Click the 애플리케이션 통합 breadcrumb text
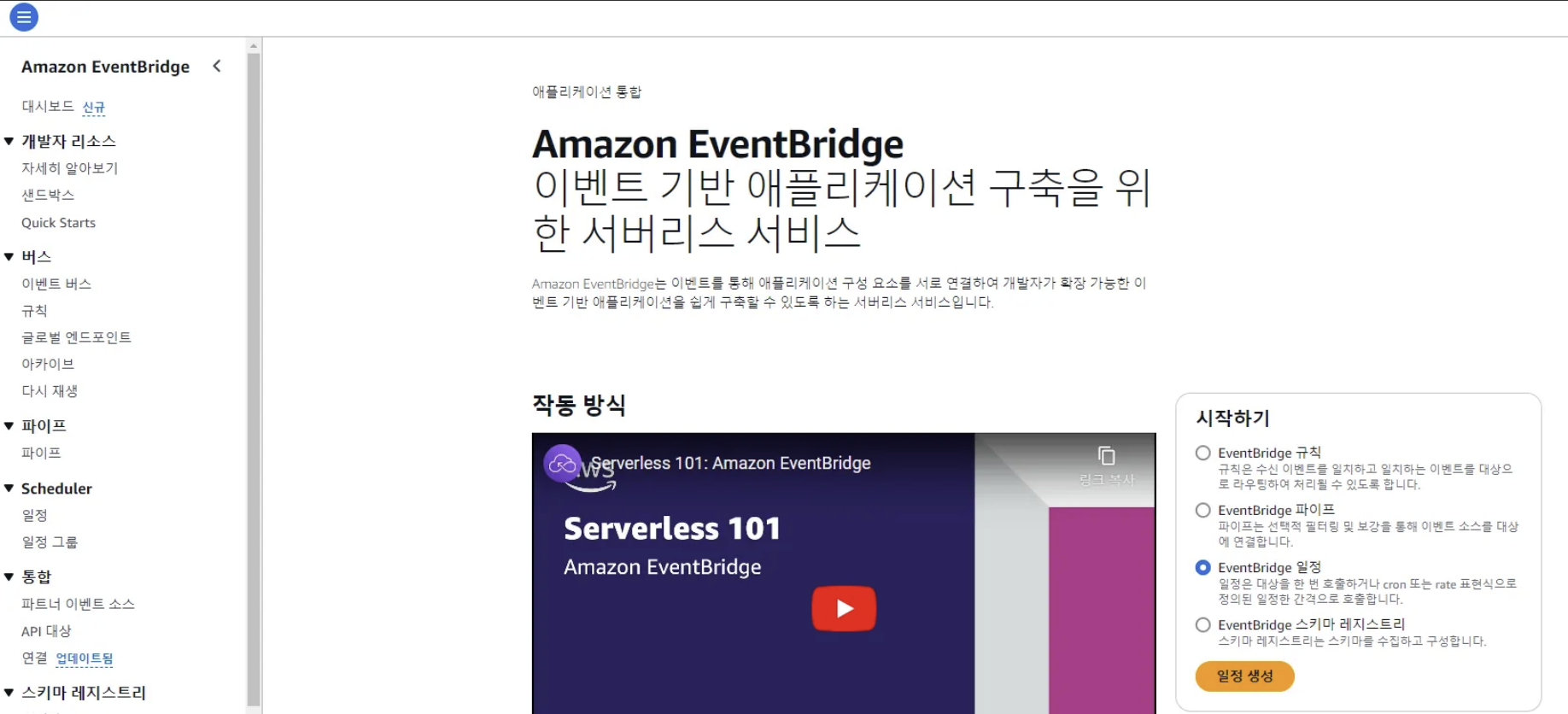 click(587, 92)
